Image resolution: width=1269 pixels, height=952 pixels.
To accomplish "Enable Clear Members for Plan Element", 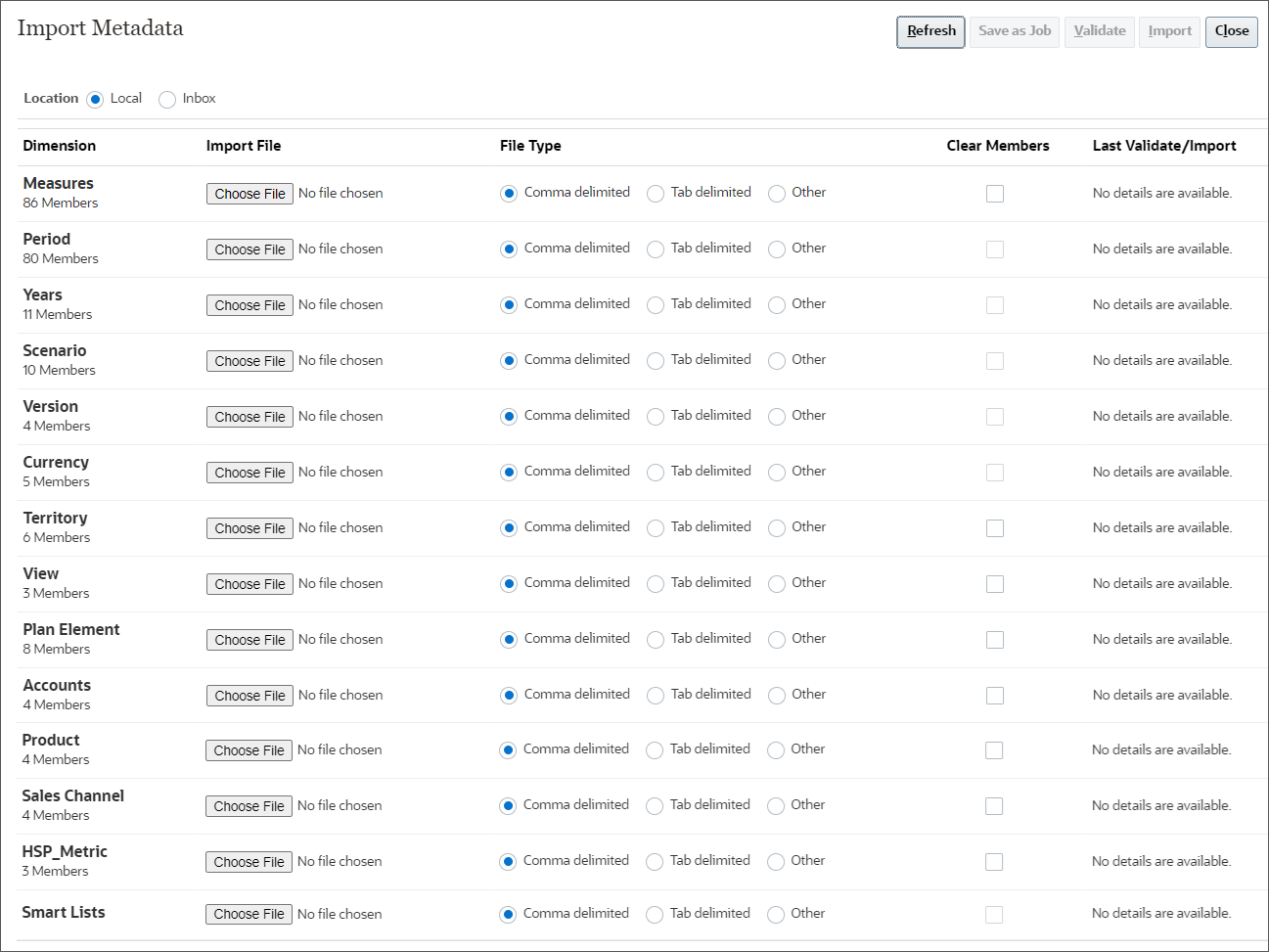I will 995,639.
